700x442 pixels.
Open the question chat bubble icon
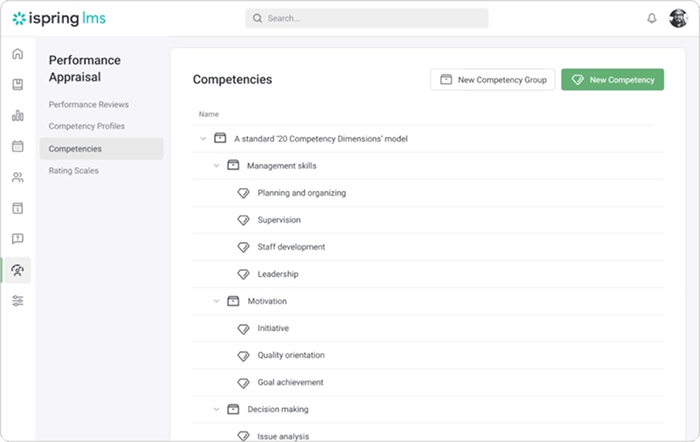pyautogui.click(x=17, y=239)
